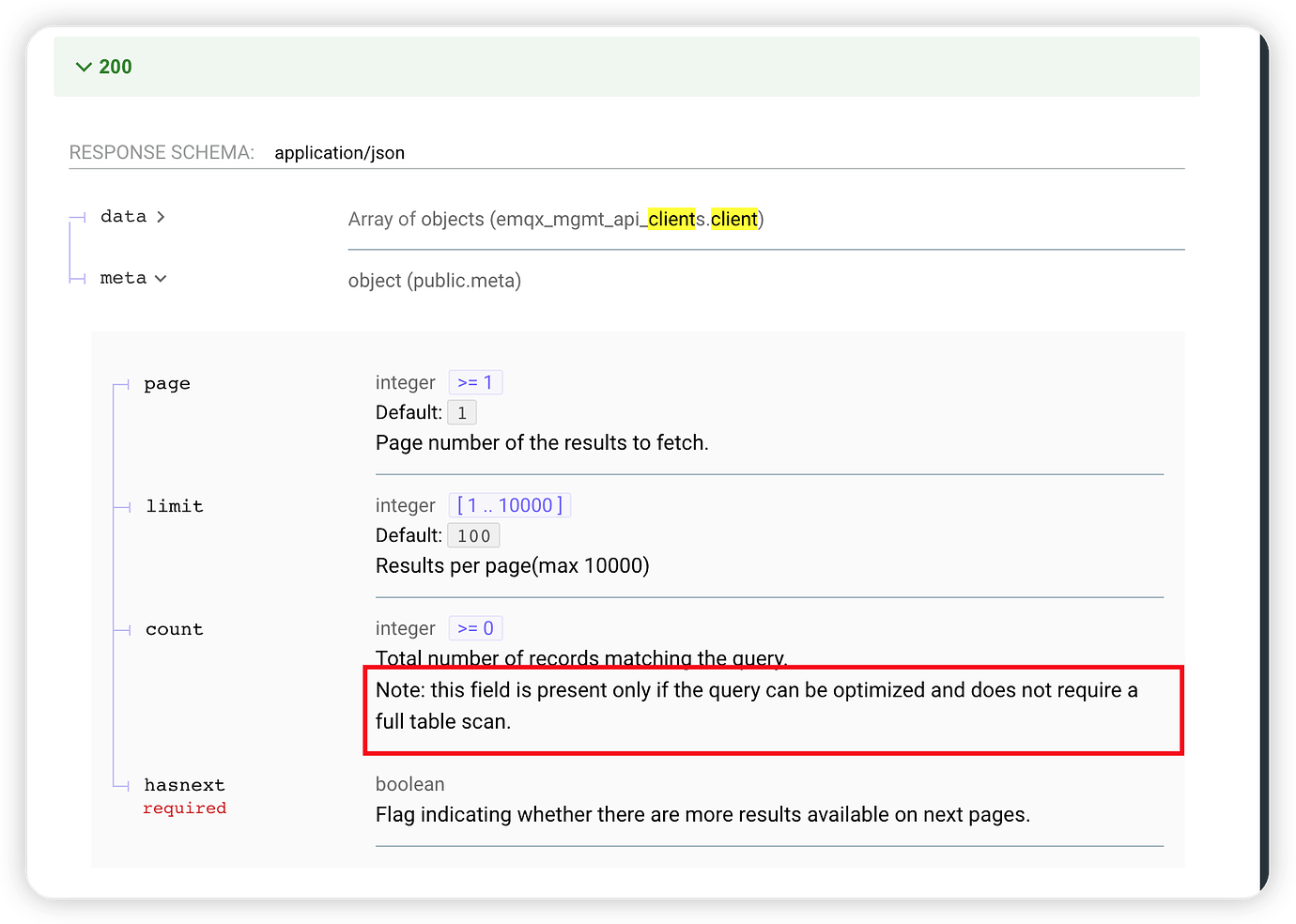Collapse the 200 response section chevron

(84, 68)
